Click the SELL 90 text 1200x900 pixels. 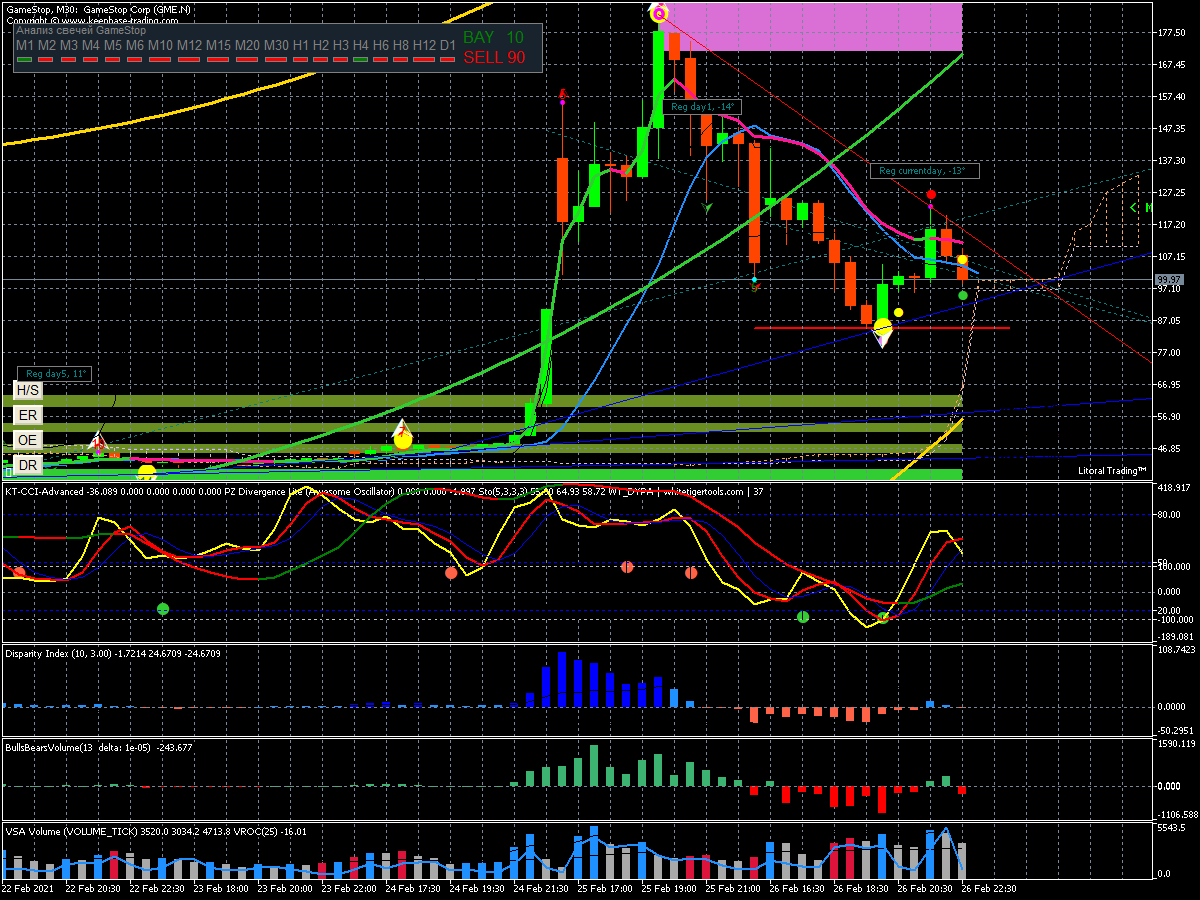[494, 58]
